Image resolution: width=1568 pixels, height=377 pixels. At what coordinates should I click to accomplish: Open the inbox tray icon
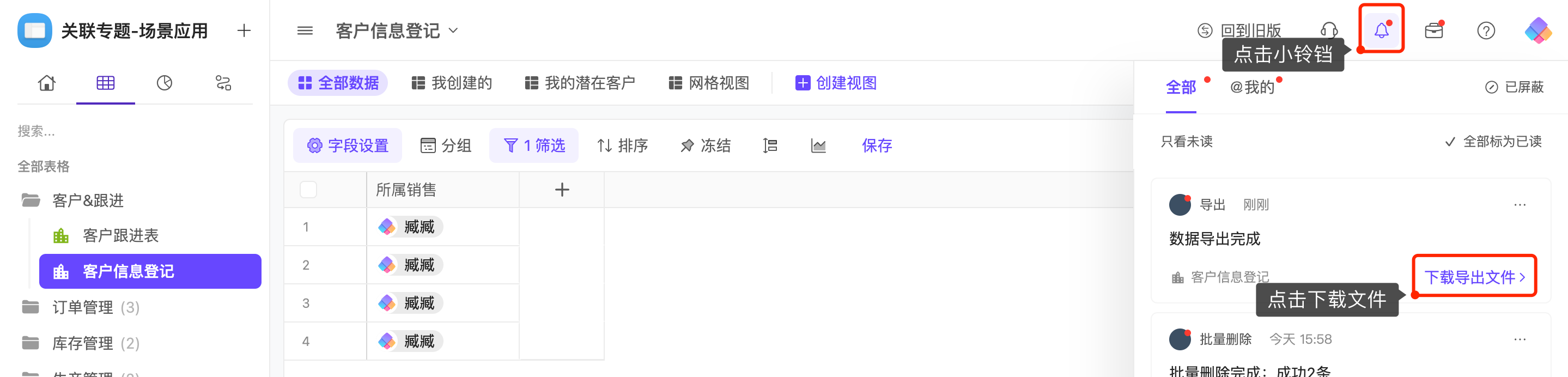[x=1434, y=29]
